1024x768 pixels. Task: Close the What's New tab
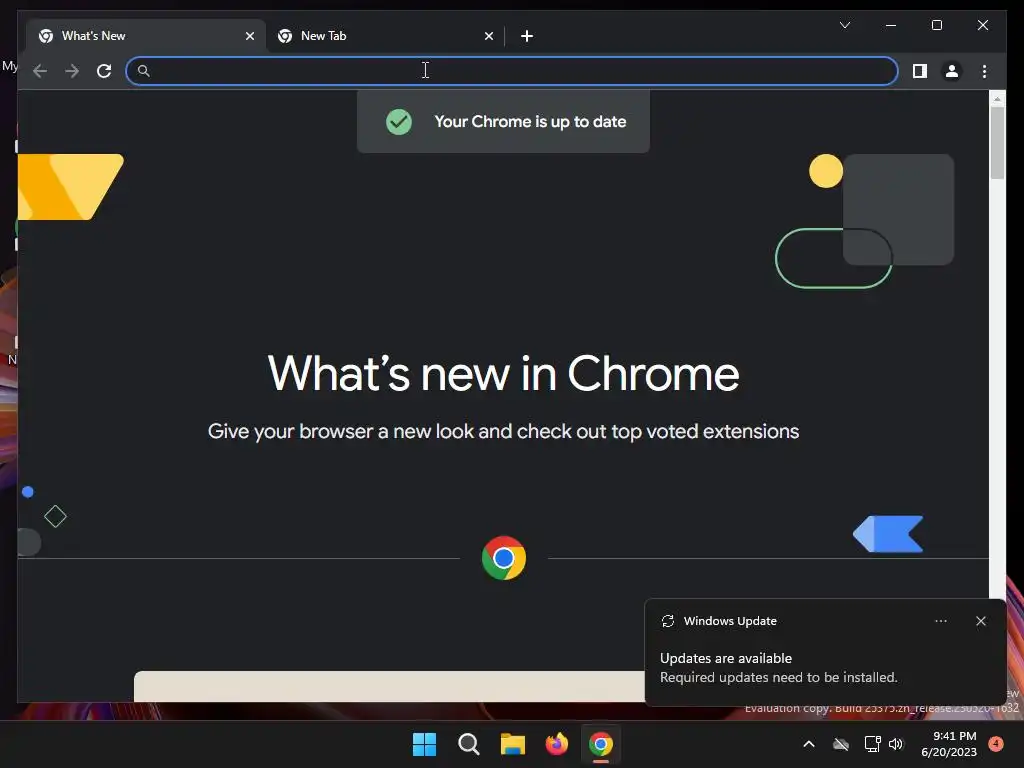[249, 36]
